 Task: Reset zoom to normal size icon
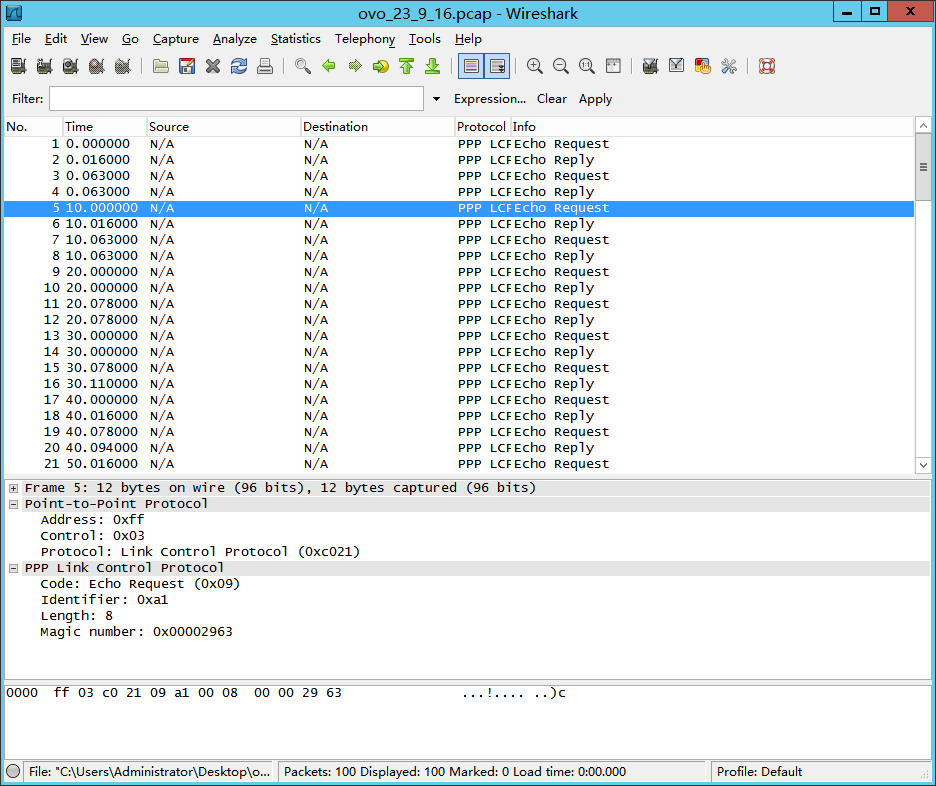coord(587,66)
